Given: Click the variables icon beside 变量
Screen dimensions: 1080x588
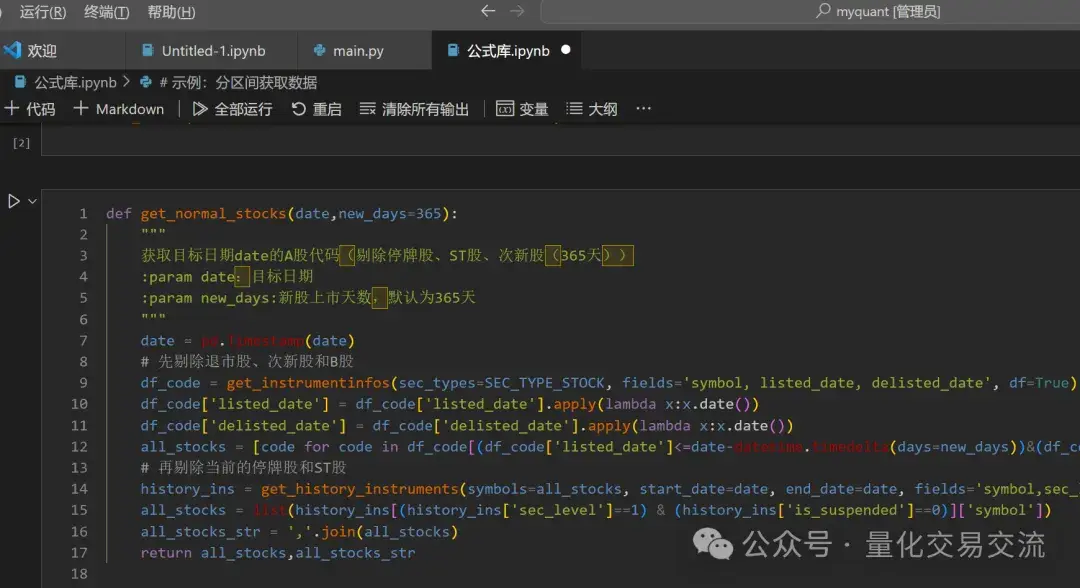Looking at the screenshot, I should [x=505, y=109].
